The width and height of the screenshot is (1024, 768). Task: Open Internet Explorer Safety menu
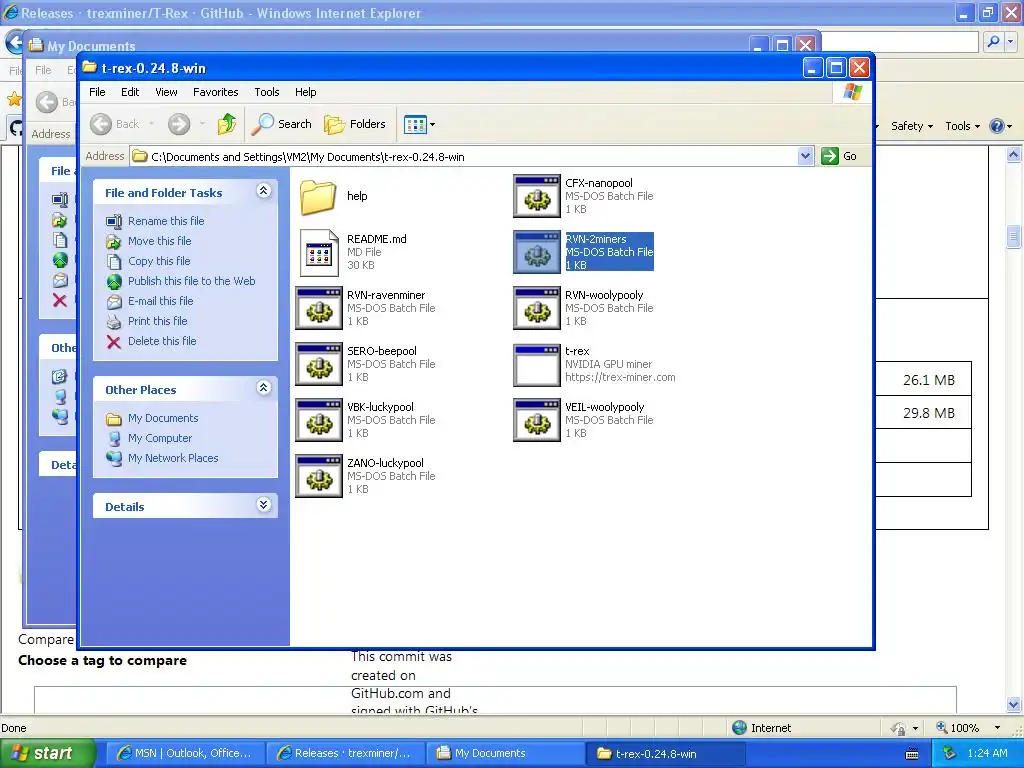[x=912, y=126]
